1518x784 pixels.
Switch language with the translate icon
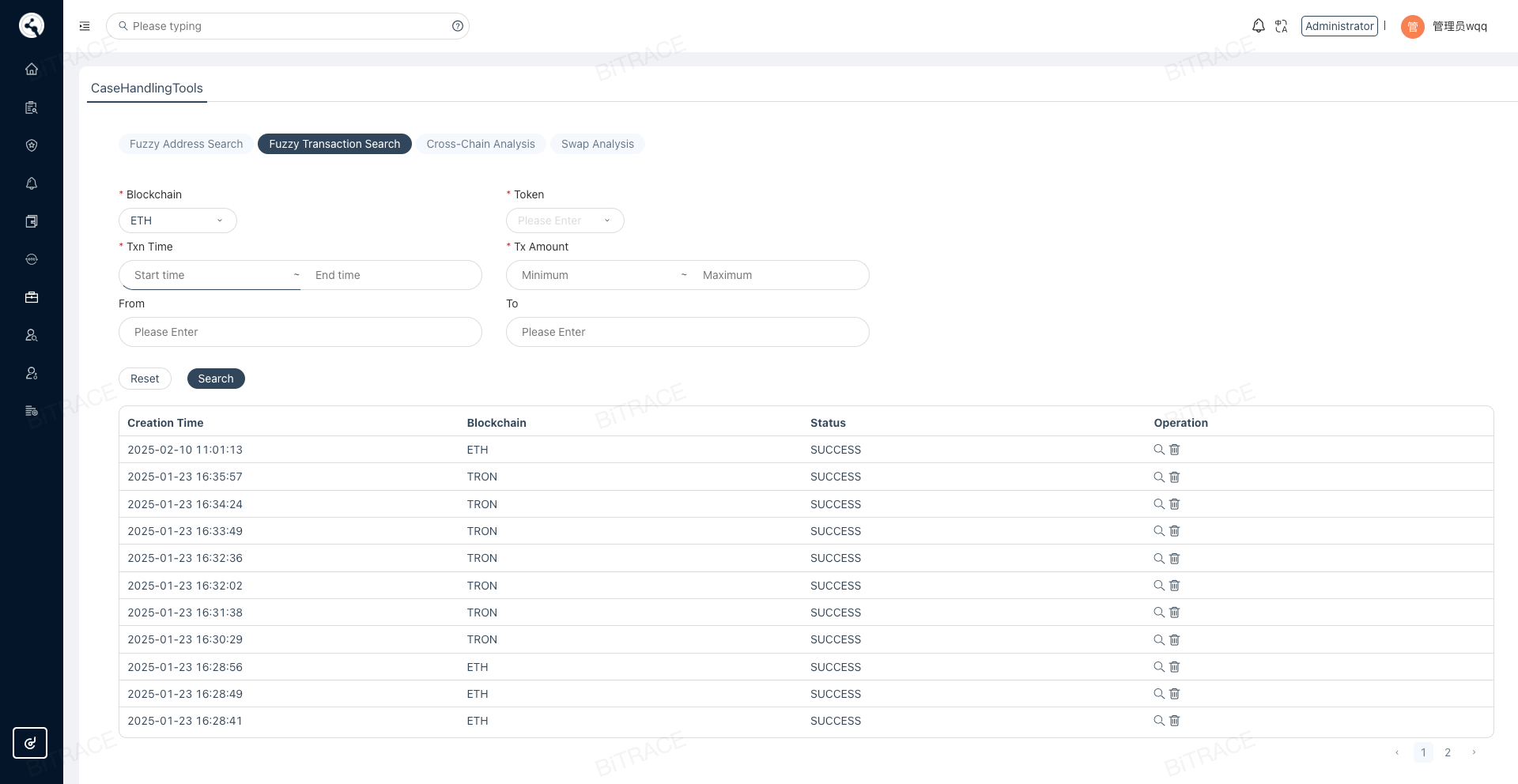point(1282,26)
